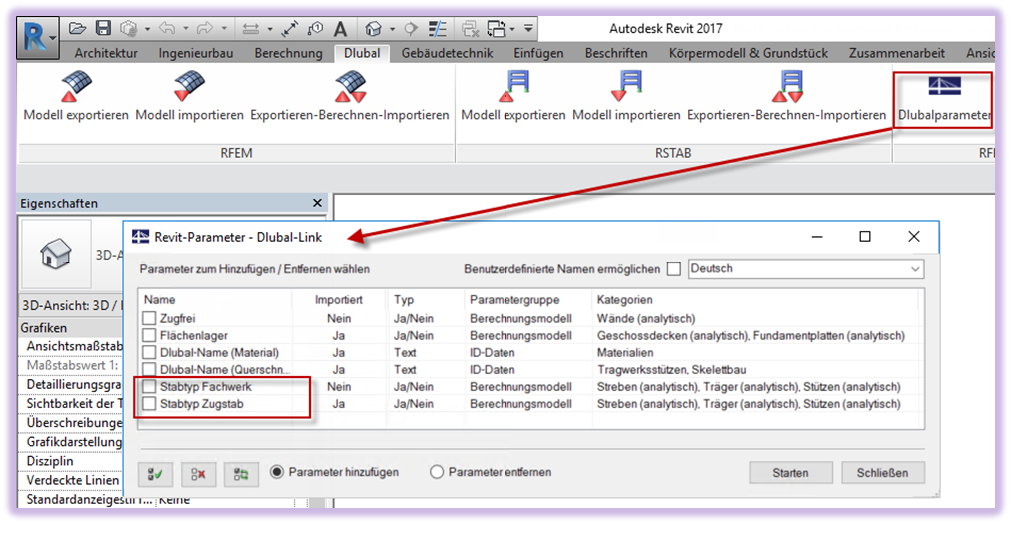Click the Close Hidden Windows icon
The image size is (1012, 538).
pyautogui.click(x=471, y=28)
